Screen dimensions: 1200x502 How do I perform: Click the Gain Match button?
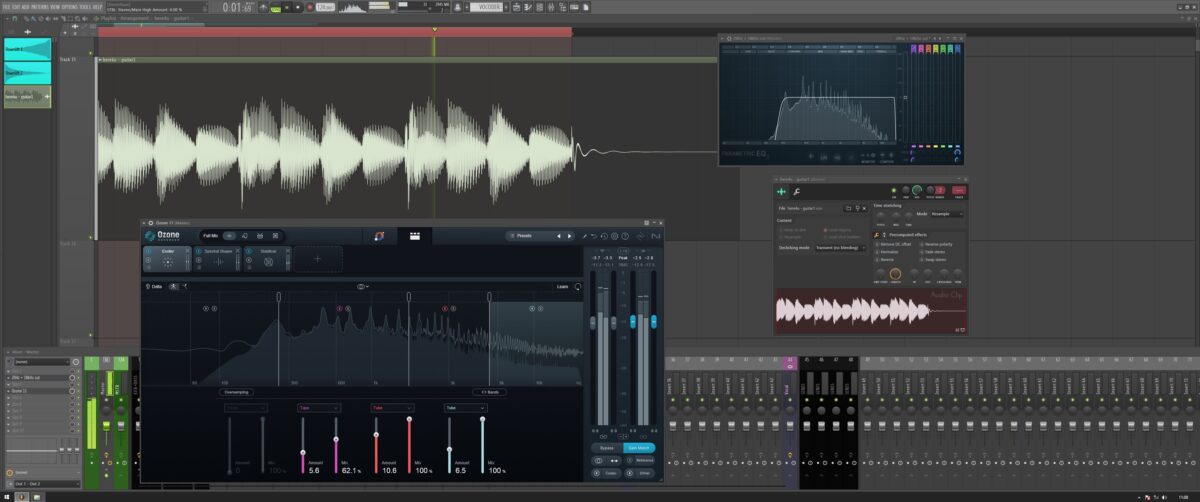(x=639, y=448)
